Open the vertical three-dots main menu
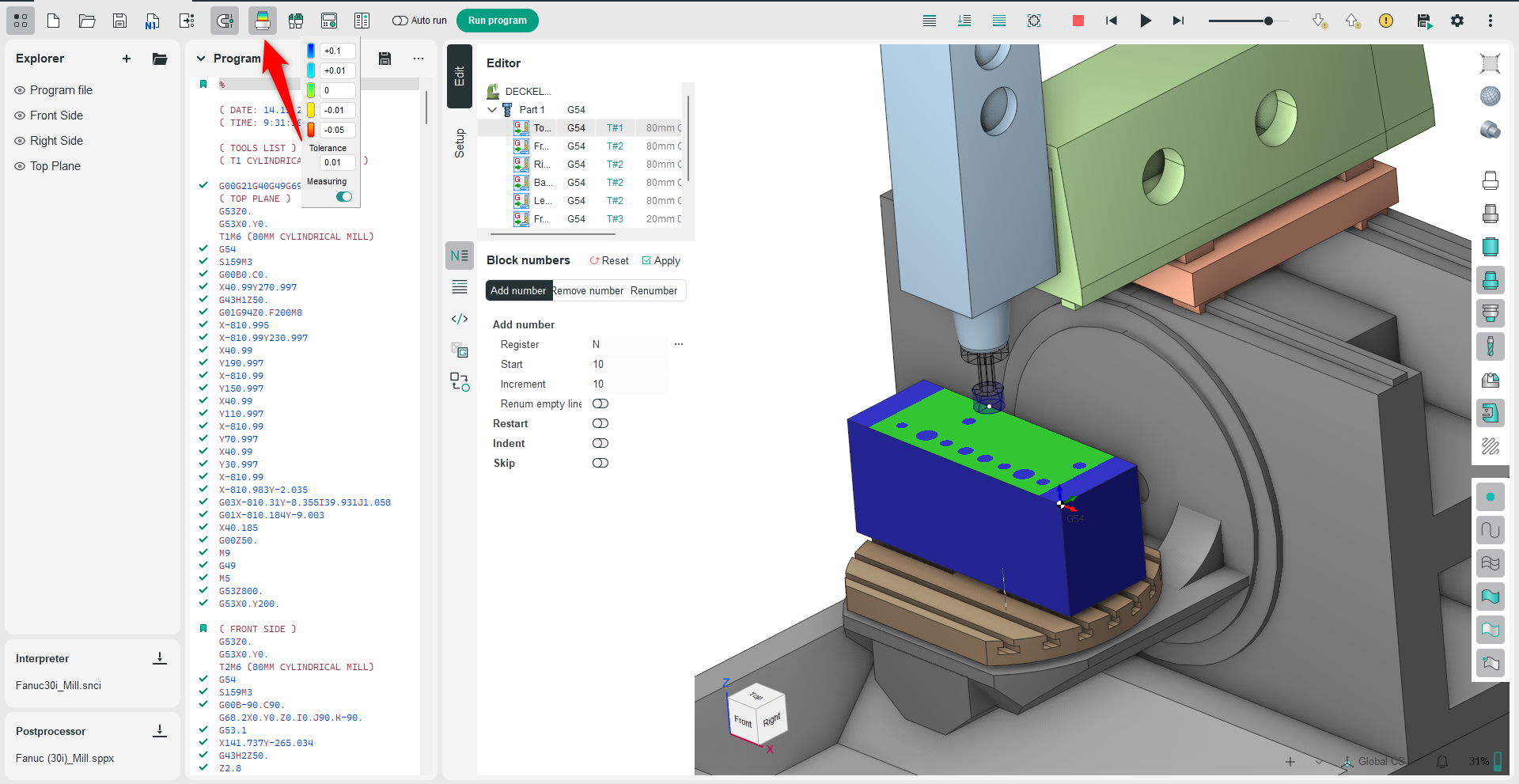The width and height of the screenshot is (1519, 784). [1491, 21]
